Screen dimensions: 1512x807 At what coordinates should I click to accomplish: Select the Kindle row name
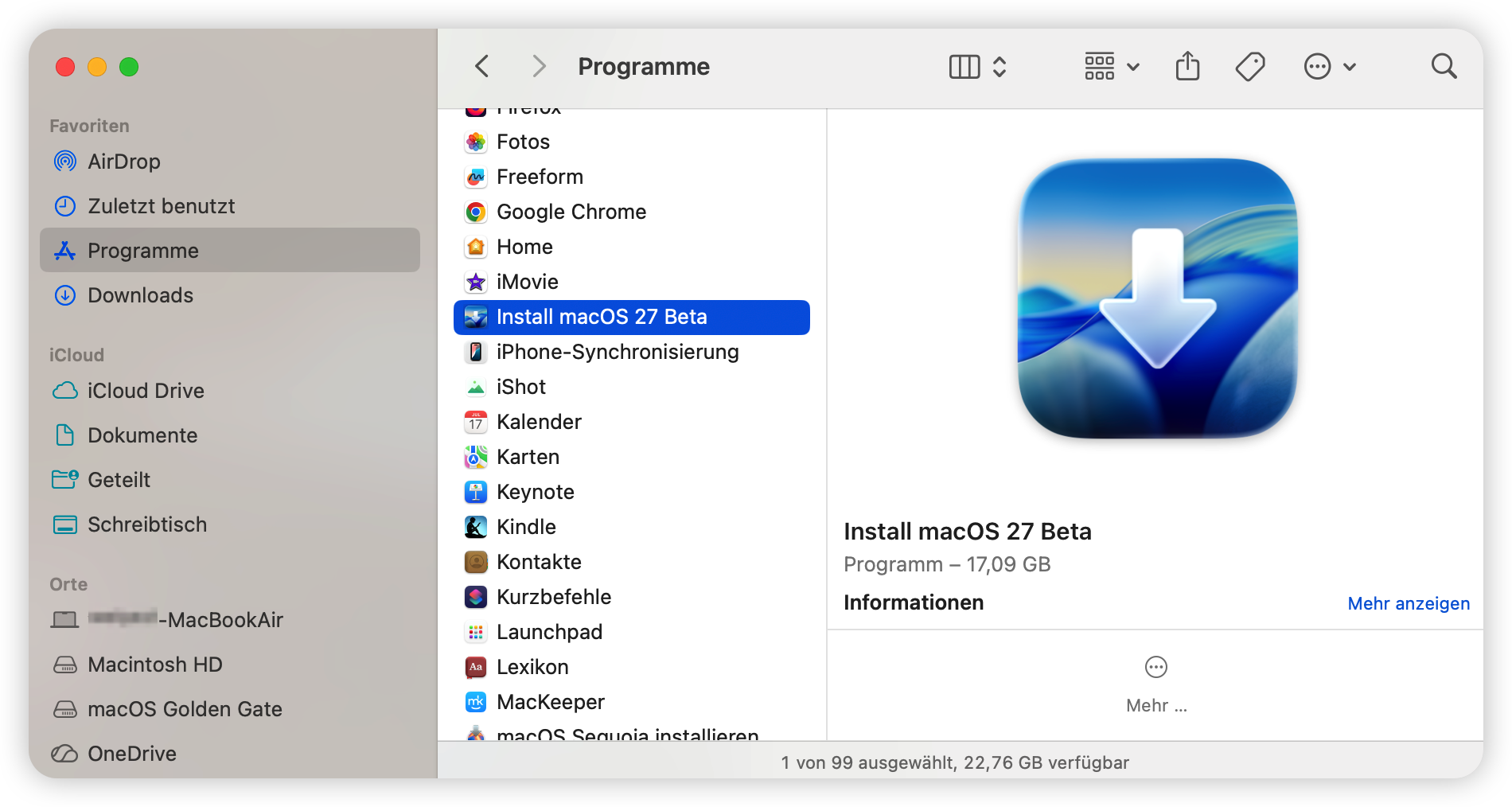pos(526,527)
